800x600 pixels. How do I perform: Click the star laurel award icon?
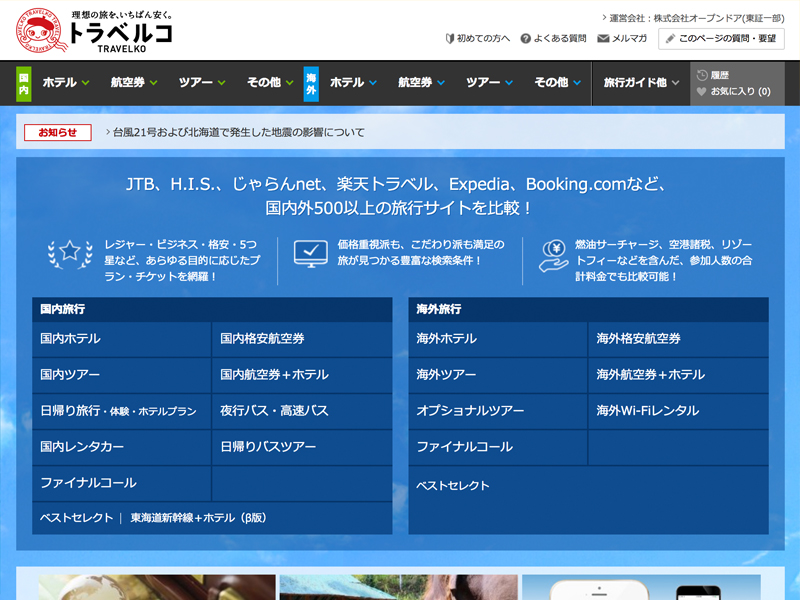click(70, 254)
